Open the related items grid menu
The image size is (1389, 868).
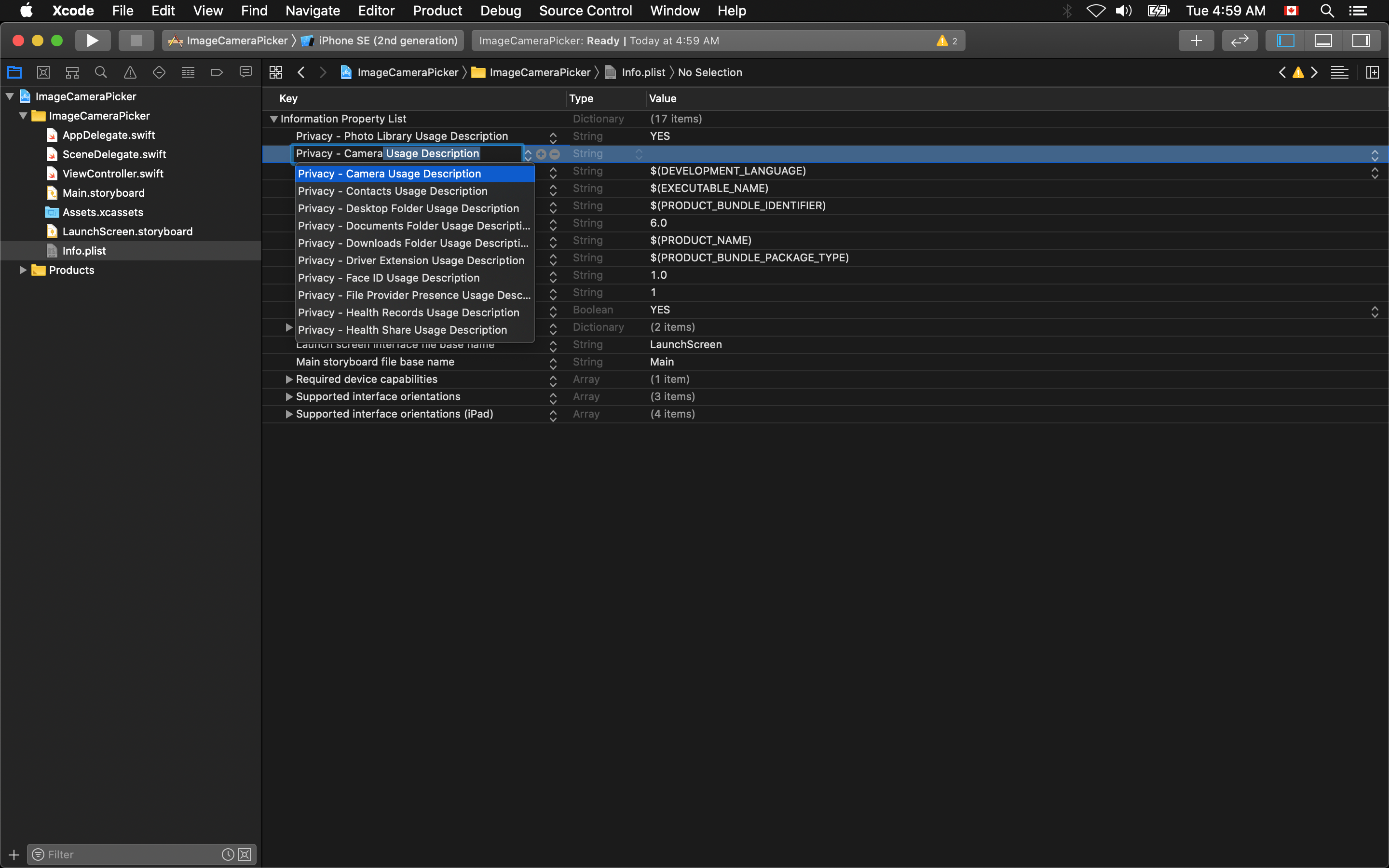coord(276,72)
